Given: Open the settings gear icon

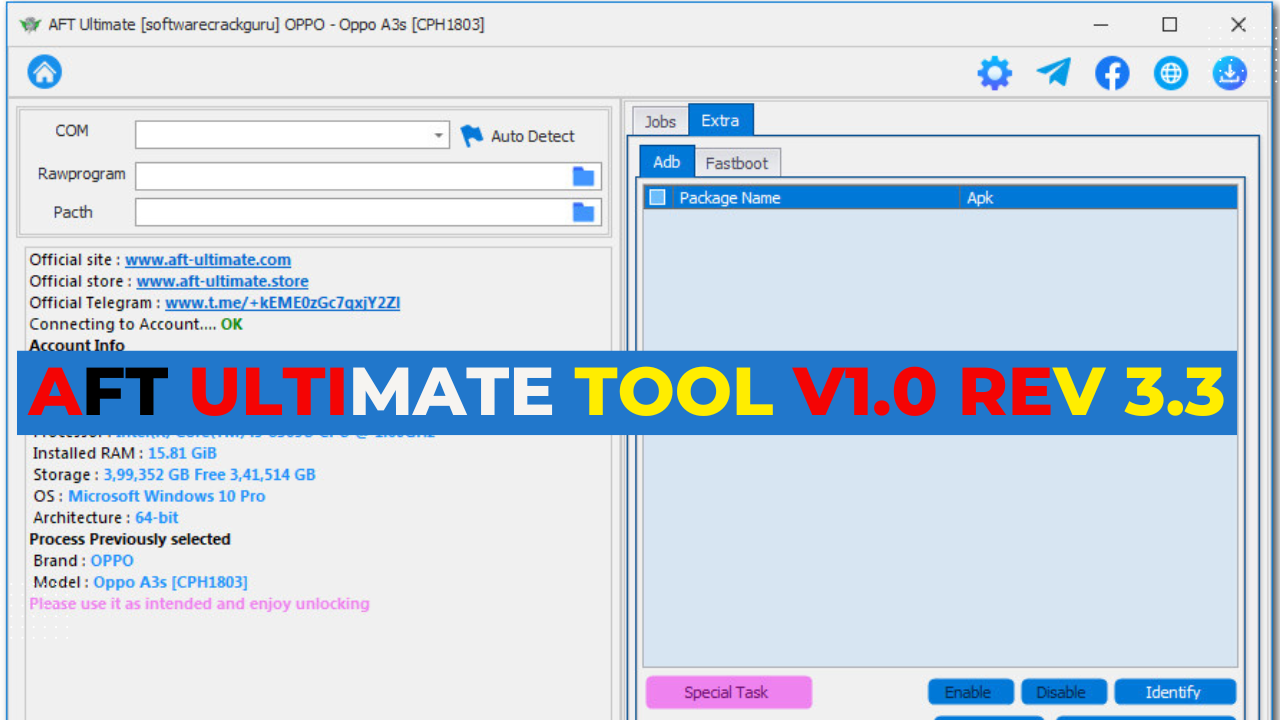Looking at the screenshot, I should pyautogui.click(x=994, y=73).
